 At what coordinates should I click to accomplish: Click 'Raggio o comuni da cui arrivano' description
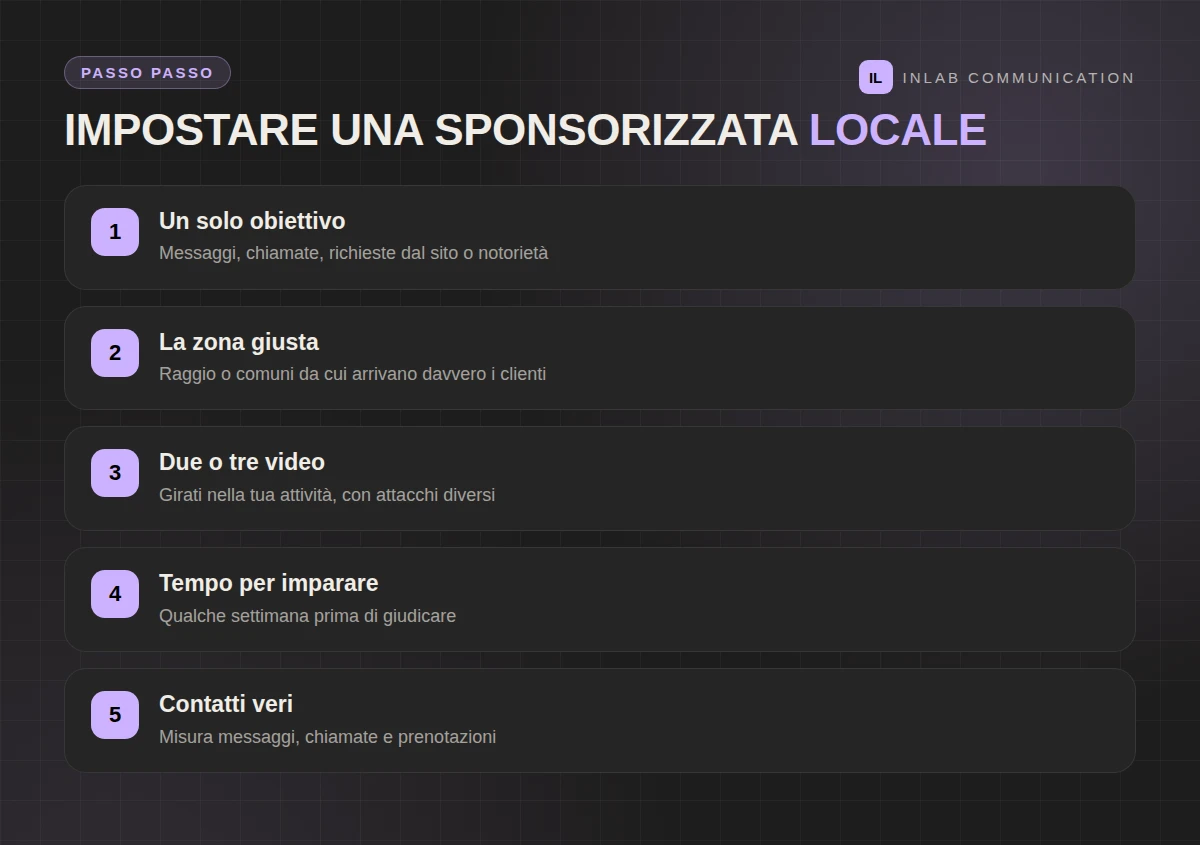pyautogui.click(x=353, y=374)
